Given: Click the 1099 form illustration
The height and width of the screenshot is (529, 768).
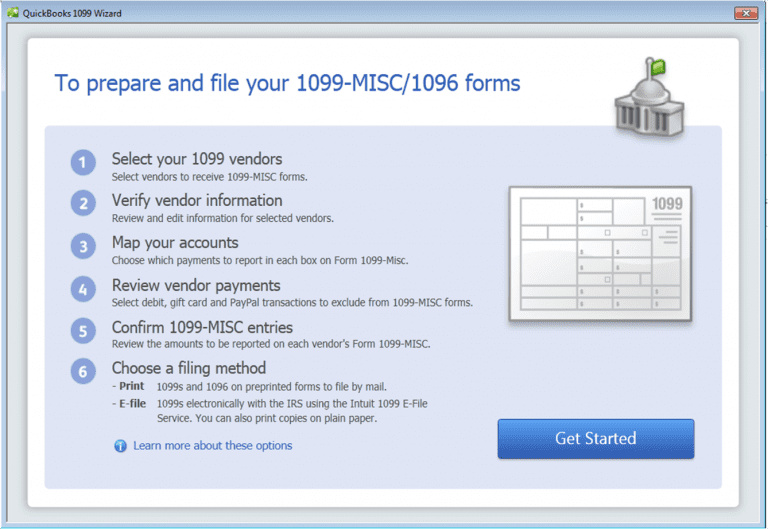Looking at the screenshot, I should click(600, 254).
